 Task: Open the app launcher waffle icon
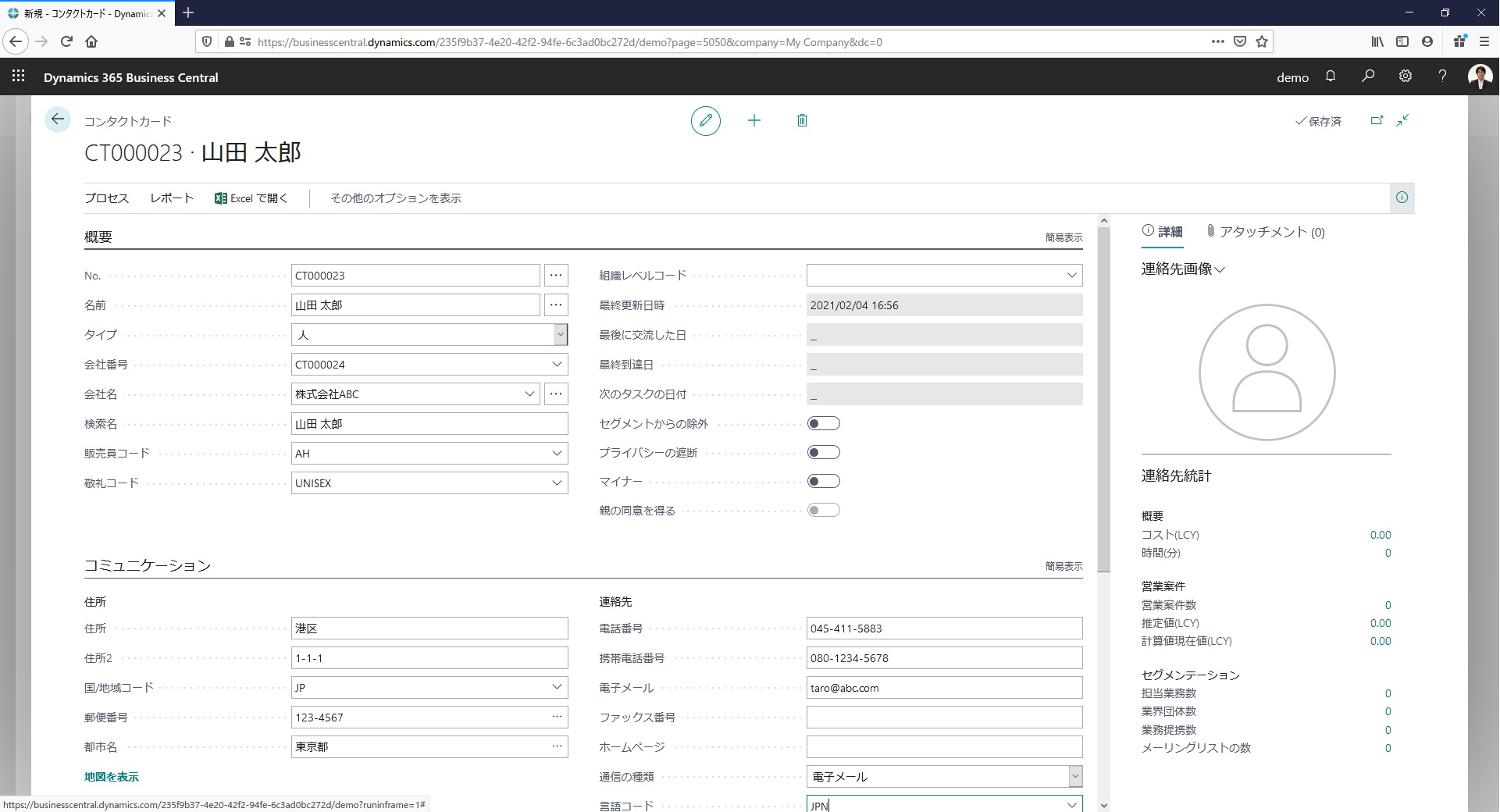pos(19,76)
